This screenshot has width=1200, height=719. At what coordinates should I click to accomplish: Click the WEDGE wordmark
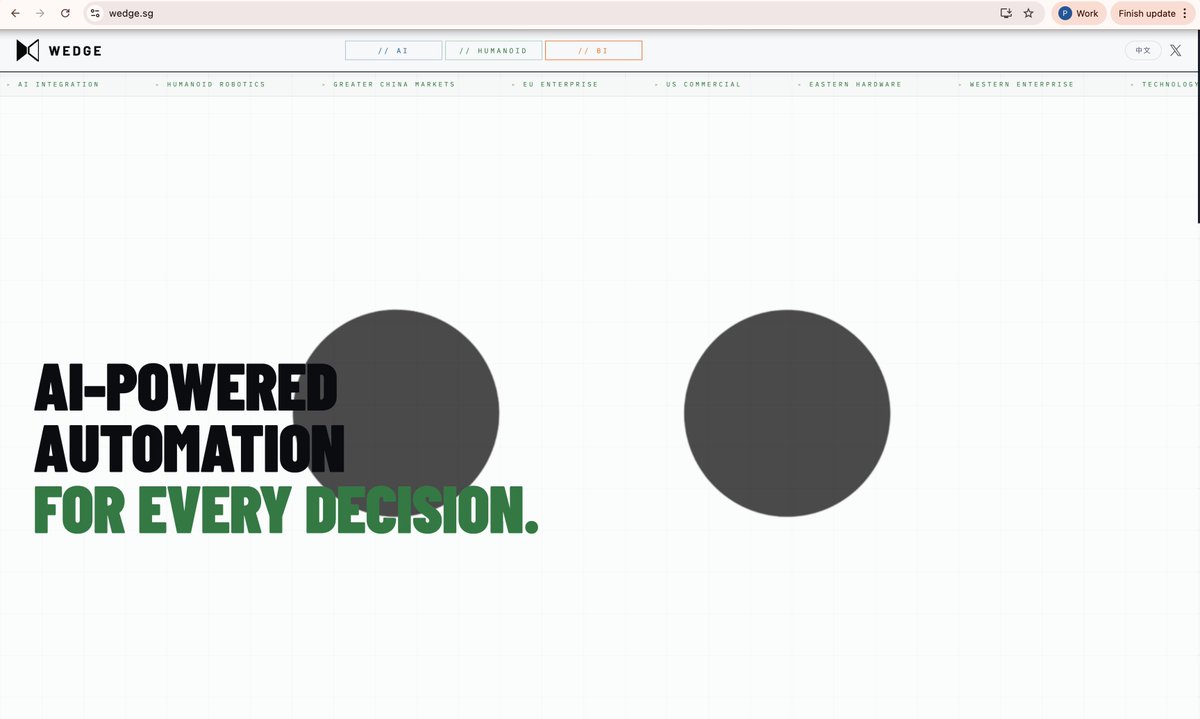point(74,50)
